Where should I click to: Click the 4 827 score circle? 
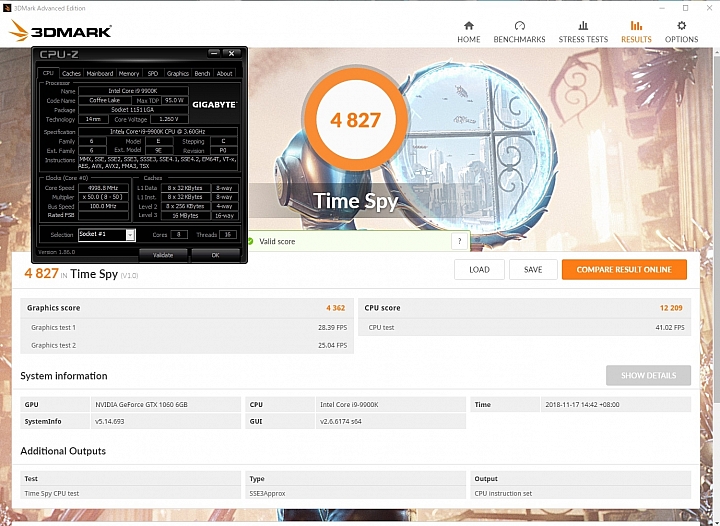[355, 120]
